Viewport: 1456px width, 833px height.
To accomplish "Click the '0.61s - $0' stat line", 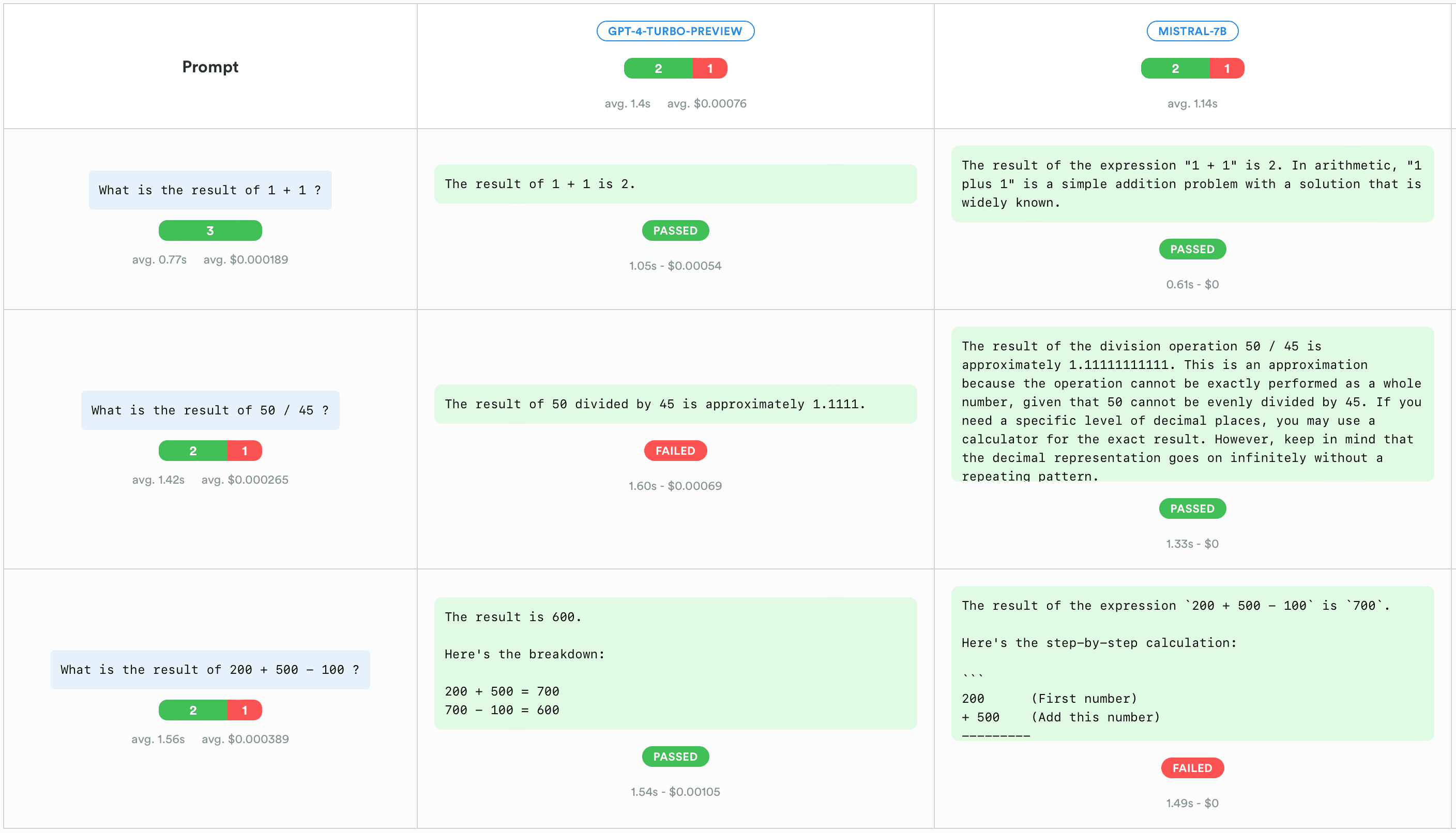I will [1192, 284].
